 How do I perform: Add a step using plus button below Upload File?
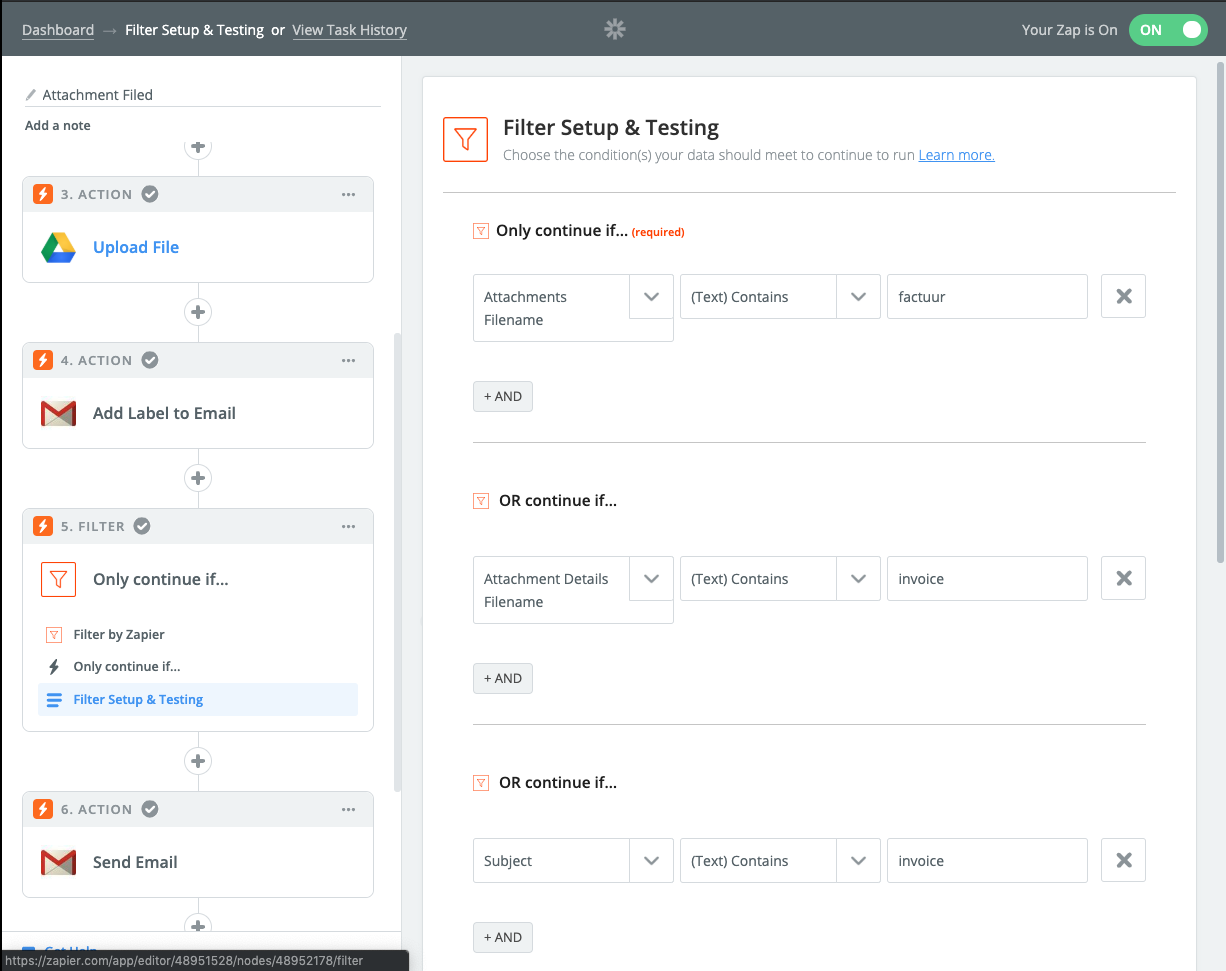[x=198, y=312]
